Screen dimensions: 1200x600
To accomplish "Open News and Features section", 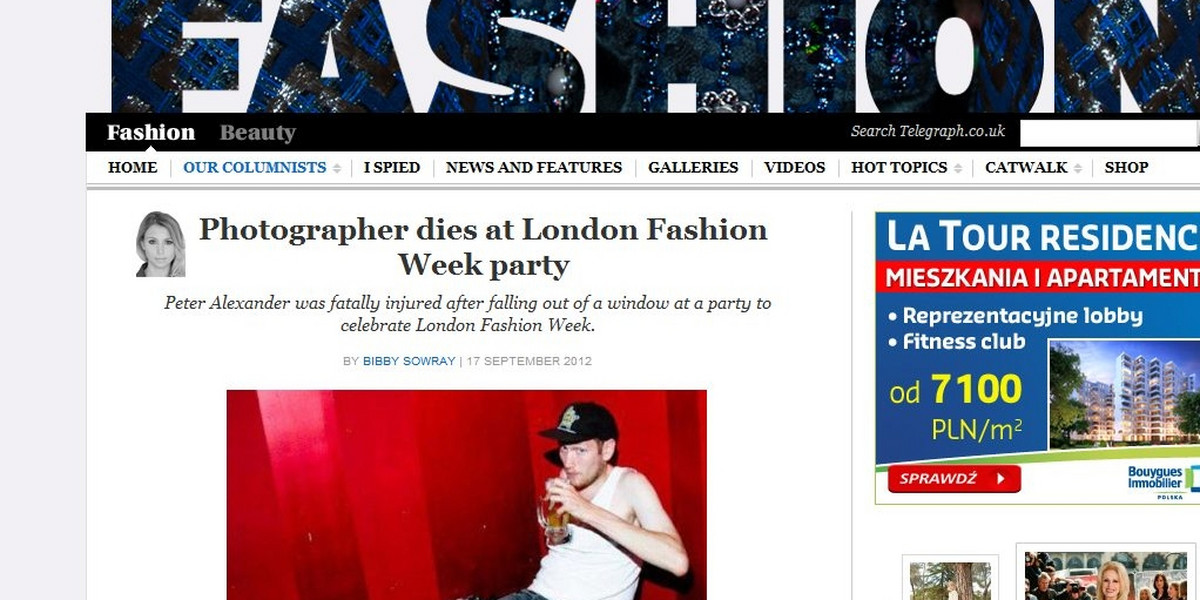I will [x=534, y=168].
